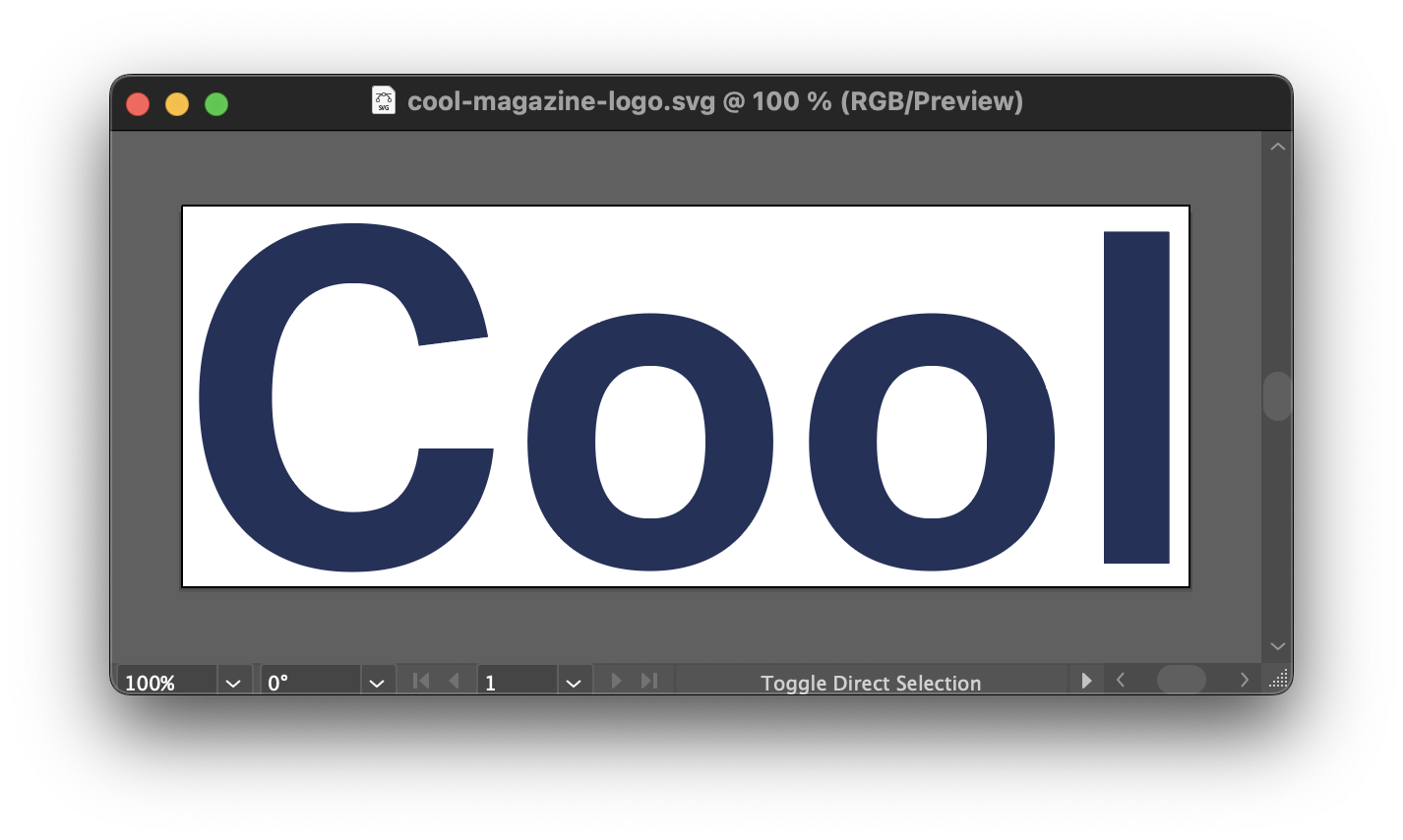The image size is (1403, 840).
Task: Go to last artboard button
Action: pyautogui.click(x=648, y=681)
